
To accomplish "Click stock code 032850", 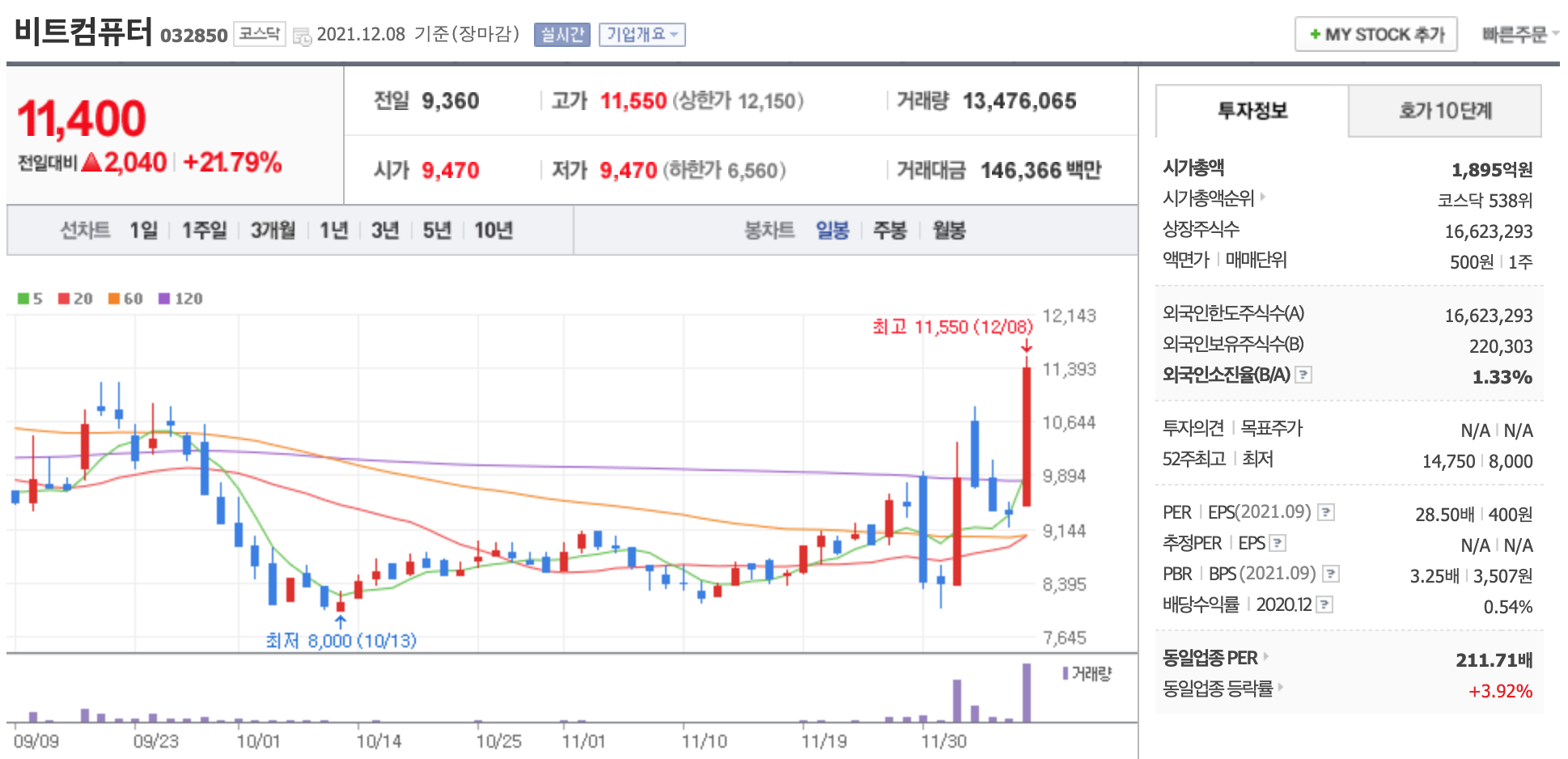I will pyautogui.click(x=194, y=36).
